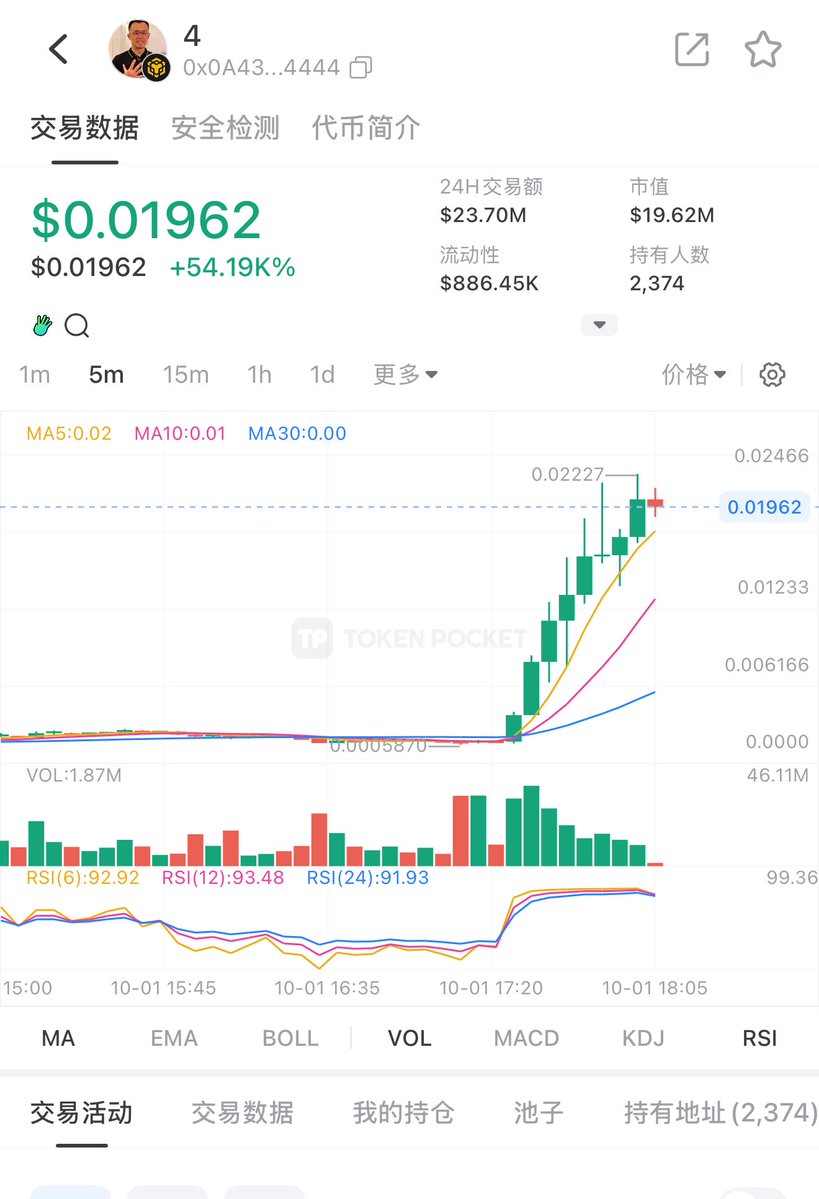Open the 代币简介 tab
This screenshot has height=1199, width=819.
[x=366, y=128]
